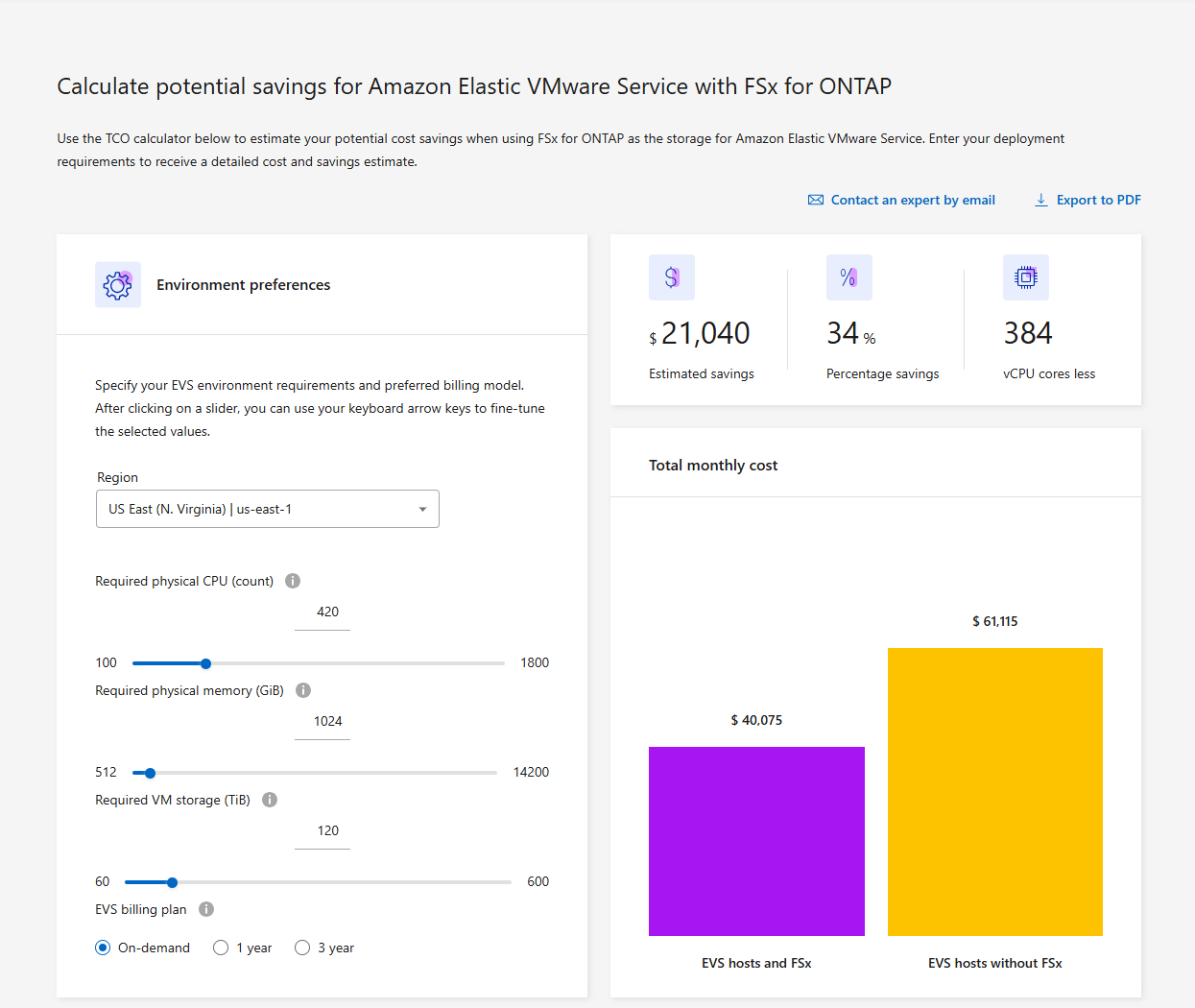The image size is (1195, 1008).
Task: Open the Region dropdown showing US East
Action: click(x=268, y=509)
